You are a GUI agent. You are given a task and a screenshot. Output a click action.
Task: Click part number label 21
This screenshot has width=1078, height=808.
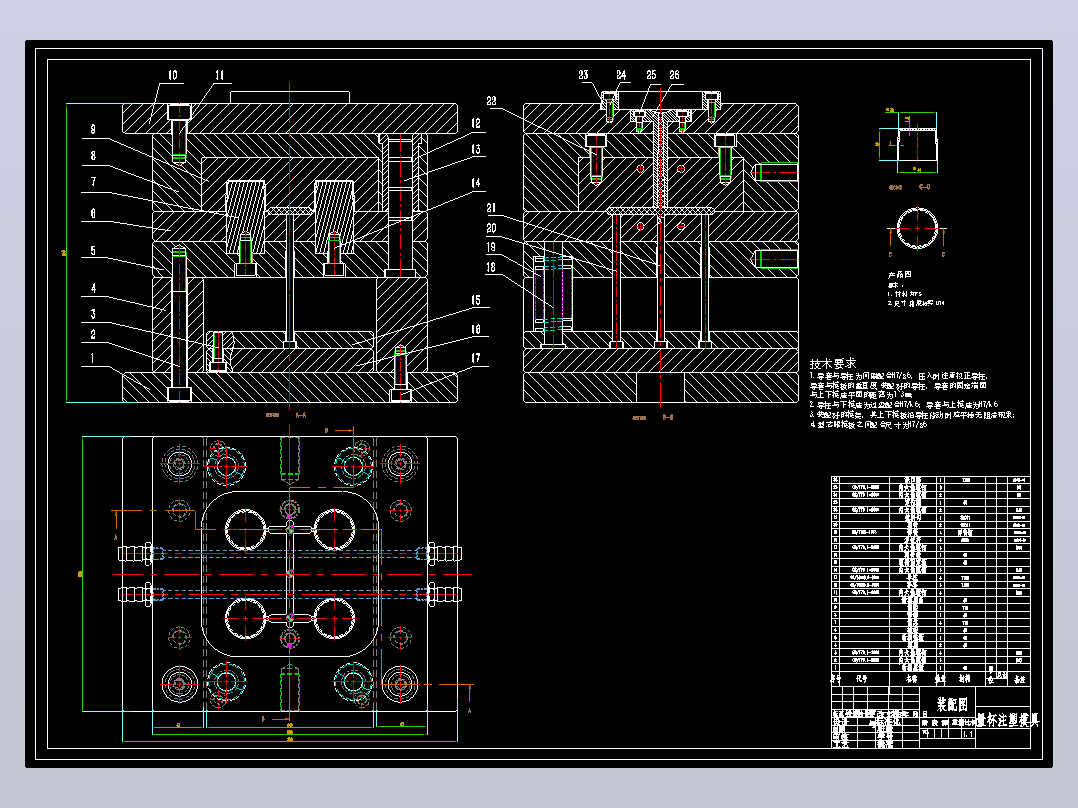tap(491, 208)
